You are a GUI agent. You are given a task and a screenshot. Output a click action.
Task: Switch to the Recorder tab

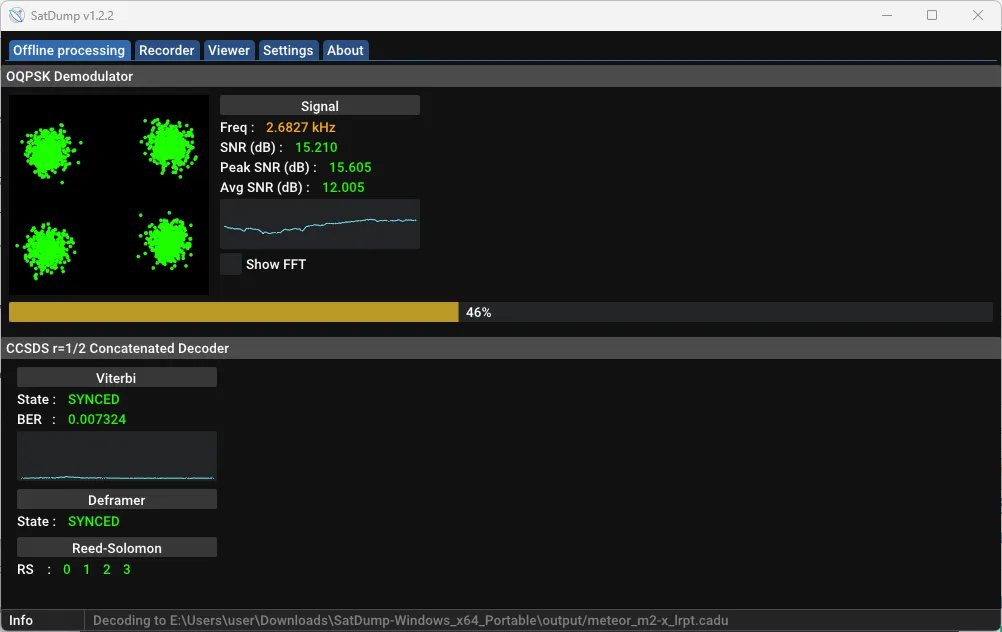(166, 50)
